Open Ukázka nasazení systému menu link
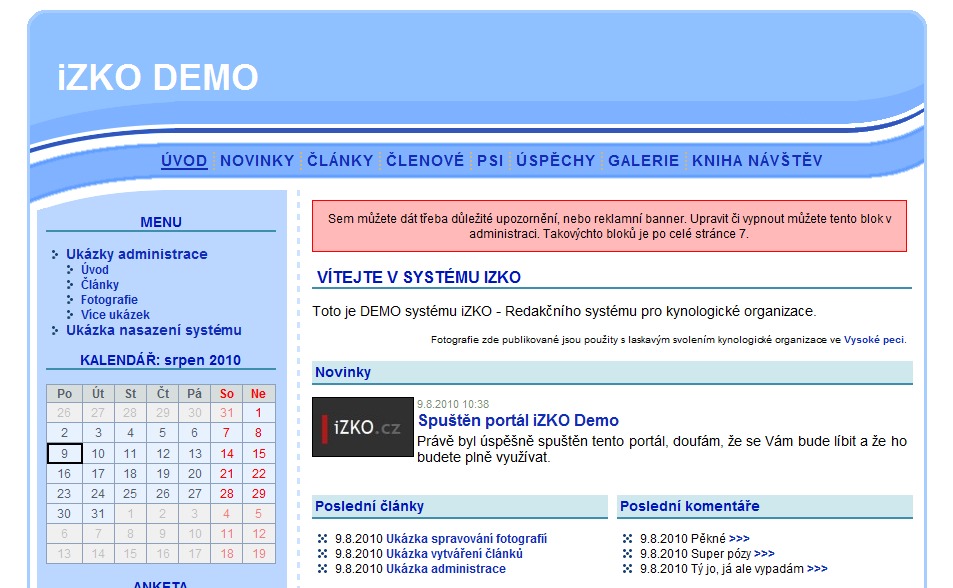Image resolution: width=953 pixels, height=588 pixels. 154,330
